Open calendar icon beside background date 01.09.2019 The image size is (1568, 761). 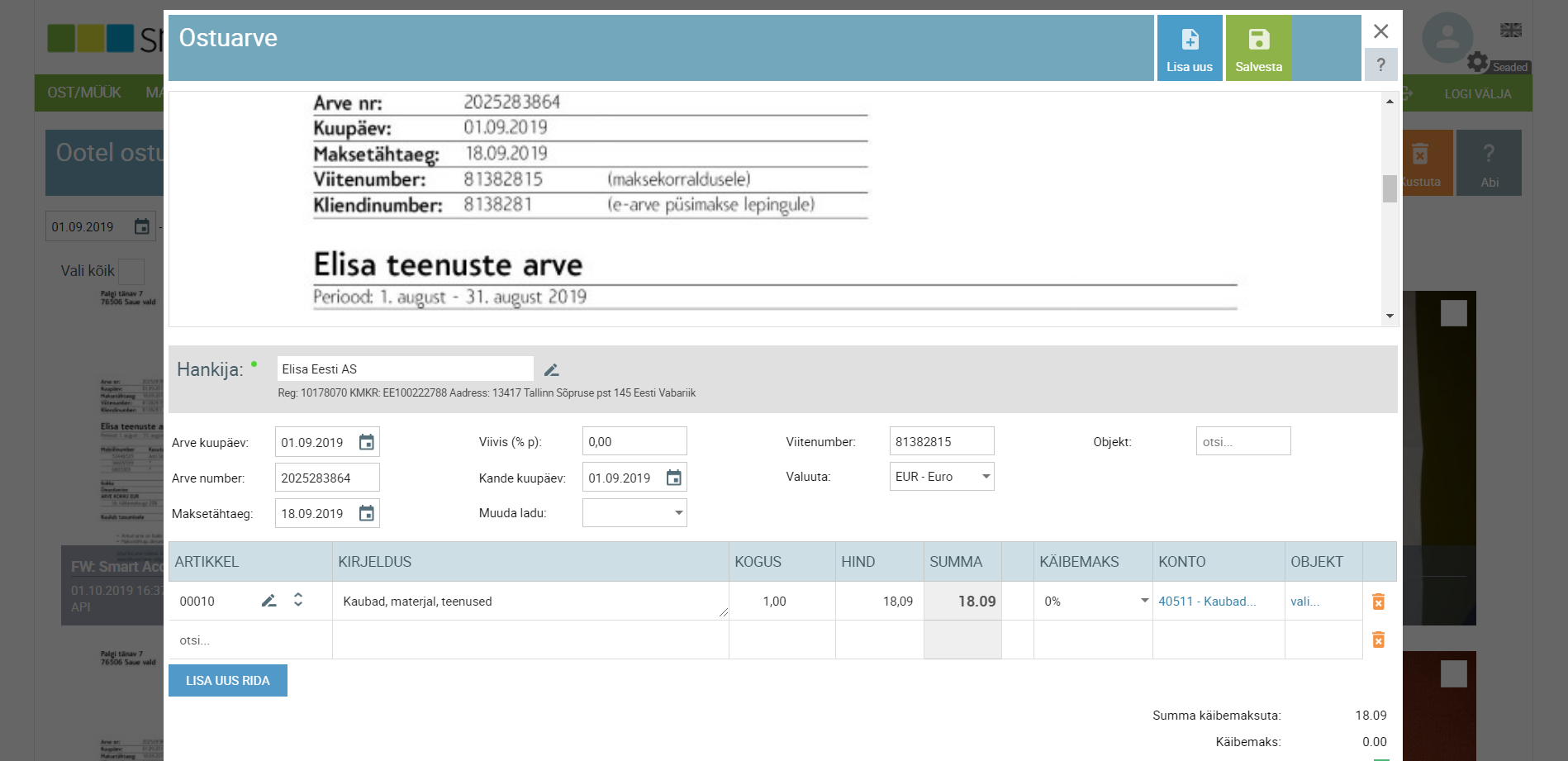coord(142,226)
